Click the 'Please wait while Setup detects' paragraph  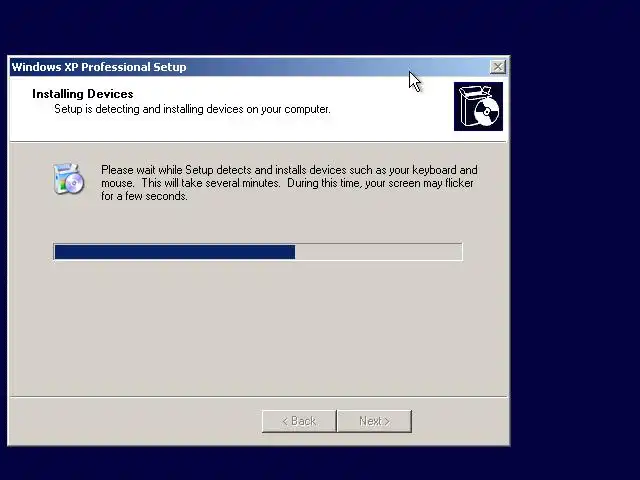pyautogui.click(x=289, y=183)
